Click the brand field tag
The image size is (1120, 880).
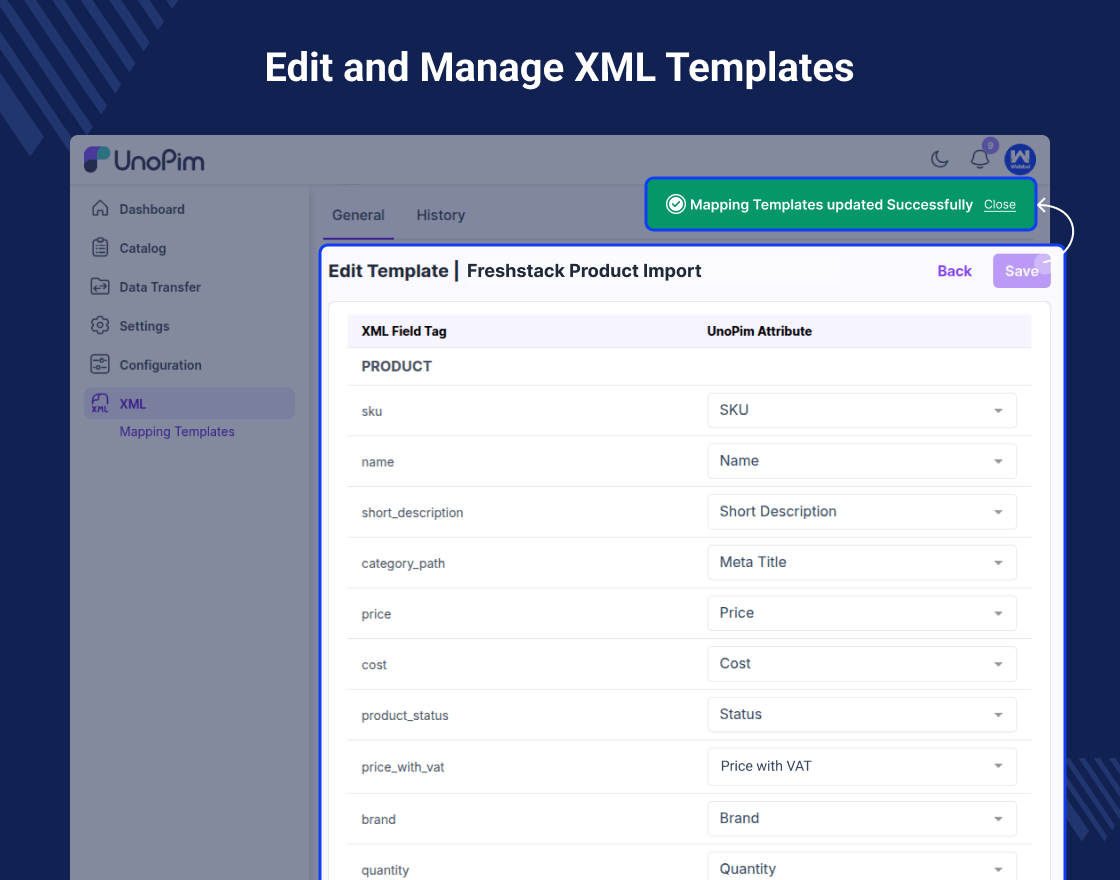click(379, 819)
